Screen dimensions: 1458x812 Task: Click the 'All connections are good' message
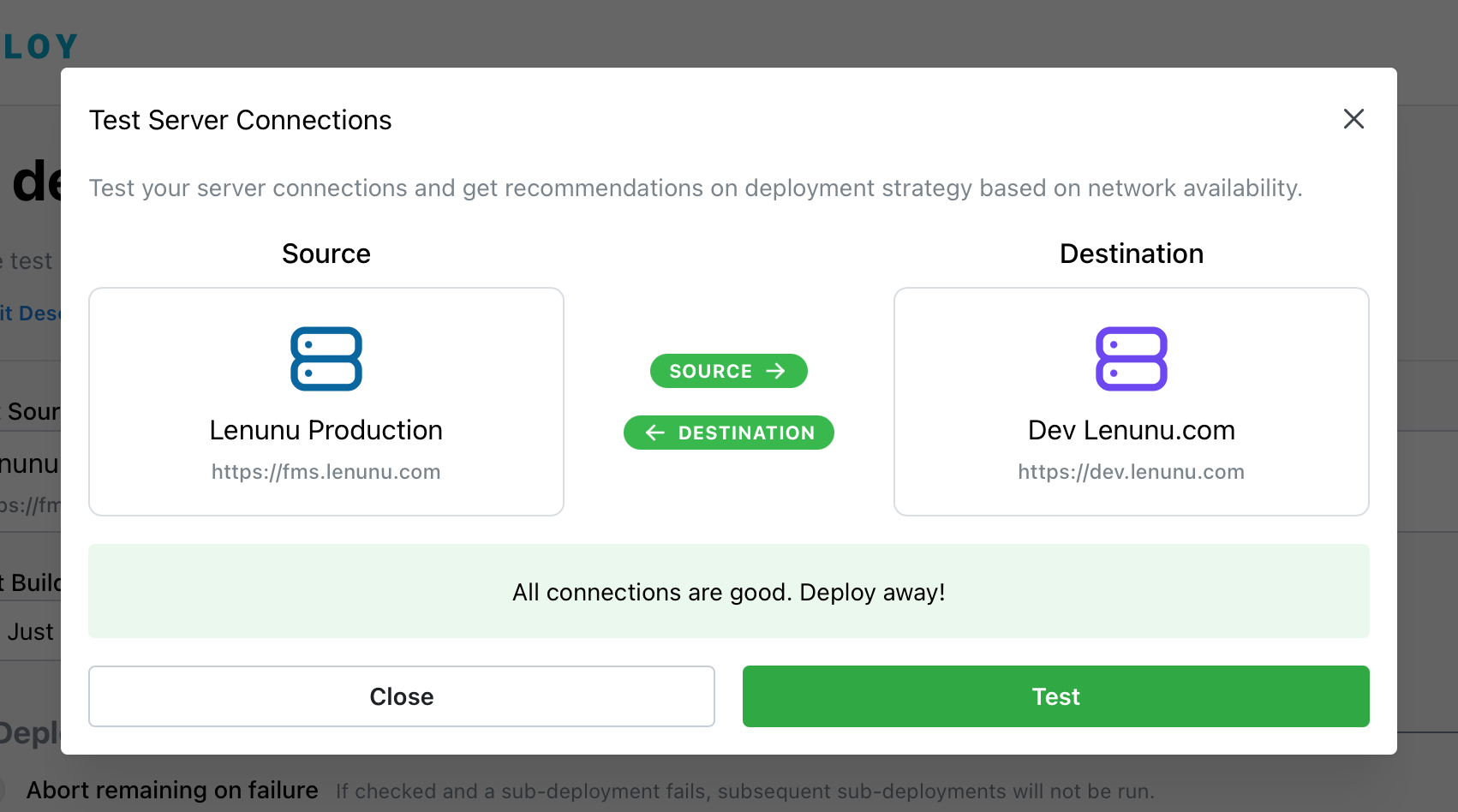click(x=729, y=592)
